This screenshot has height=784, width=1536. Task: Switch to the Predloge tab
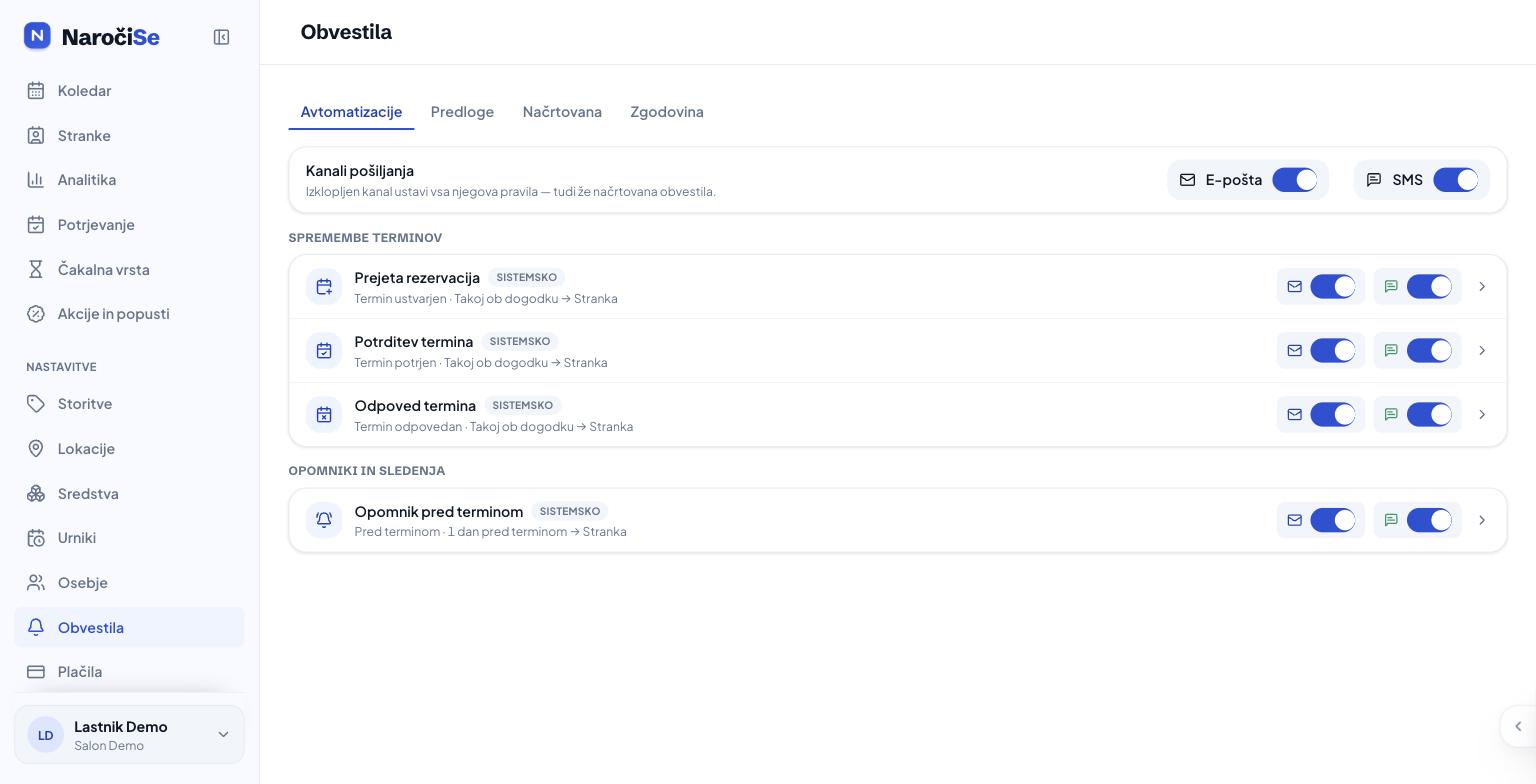[462, 112]
